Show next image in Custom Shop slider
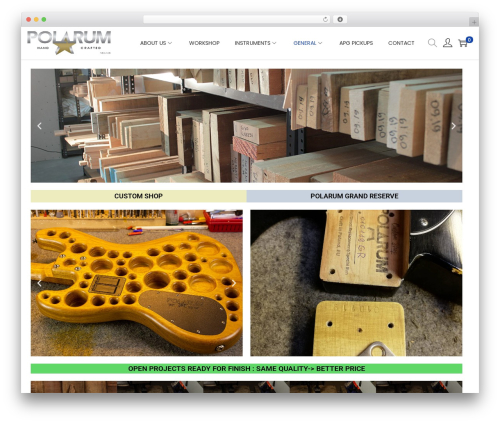The image size is (500, 423). (234, 283)
